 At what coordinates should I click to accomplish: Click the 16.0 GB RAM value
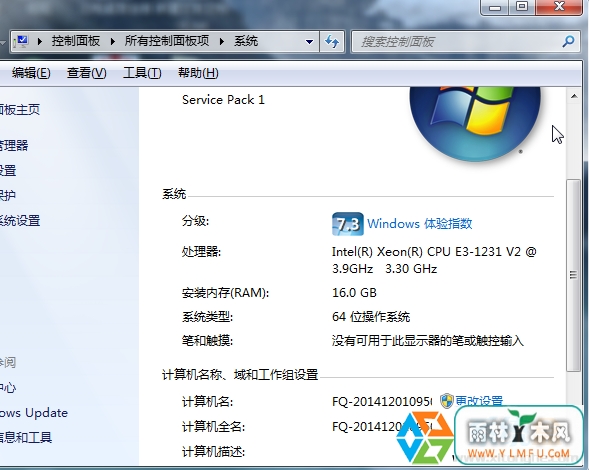354,293
